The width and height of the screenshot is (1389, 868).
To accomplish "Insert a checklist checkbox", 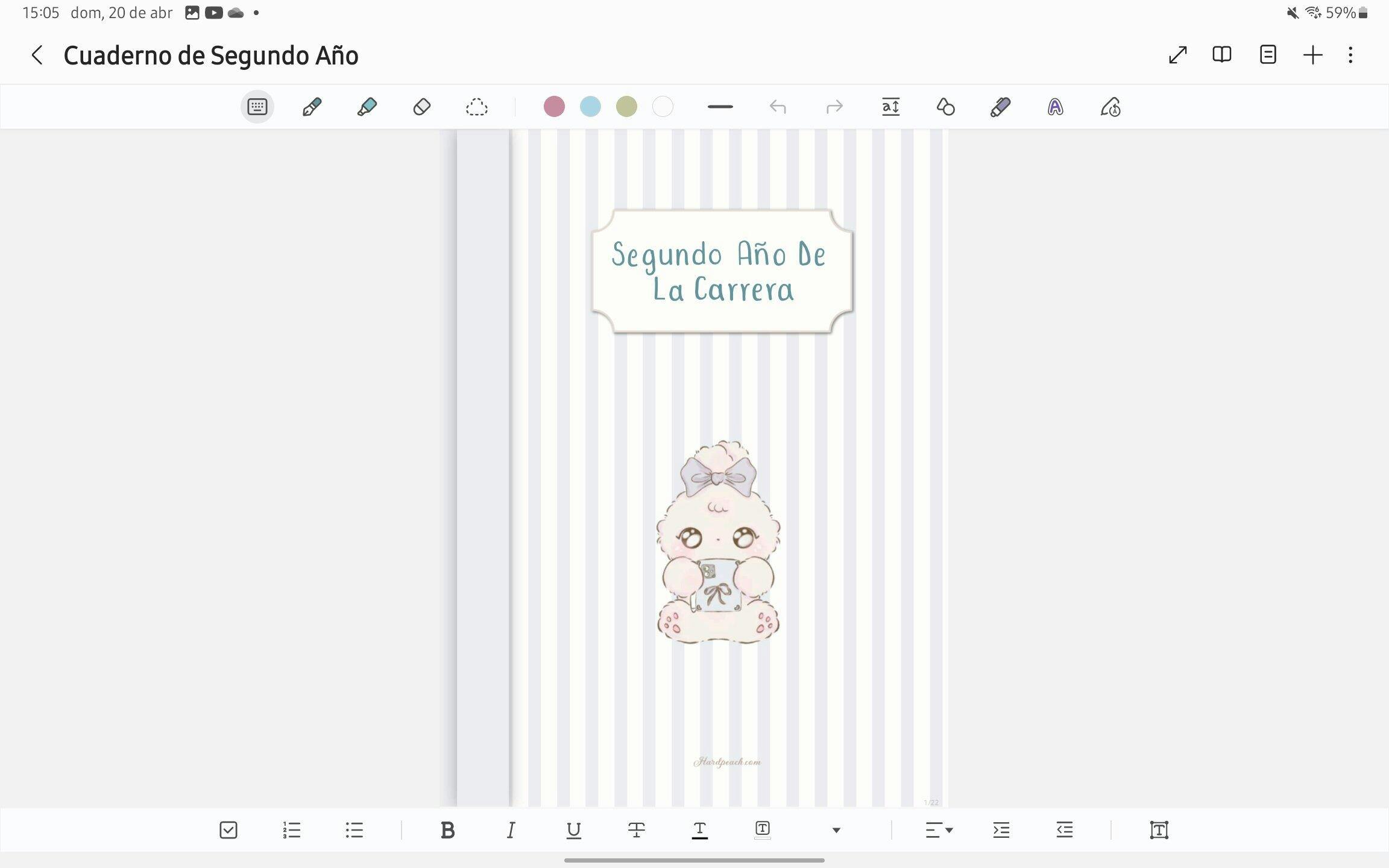I will click(228, 830).
